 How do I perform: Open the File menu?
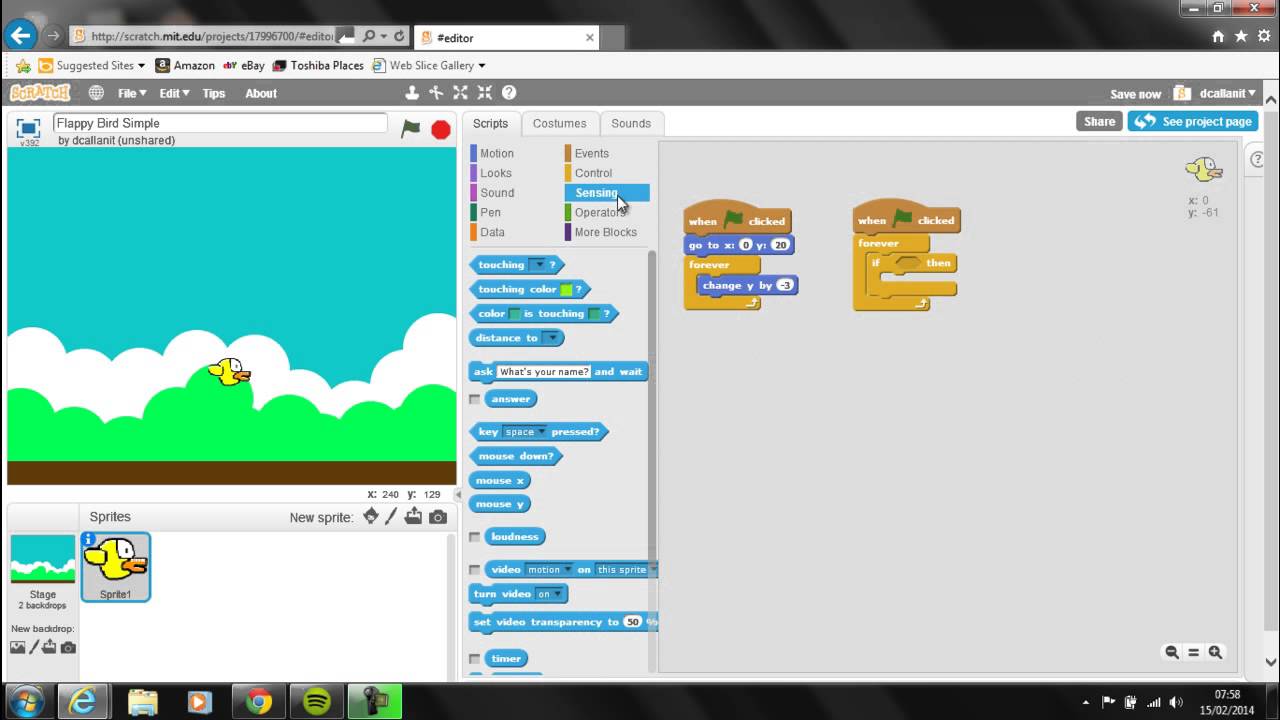(x=132, y=93)
